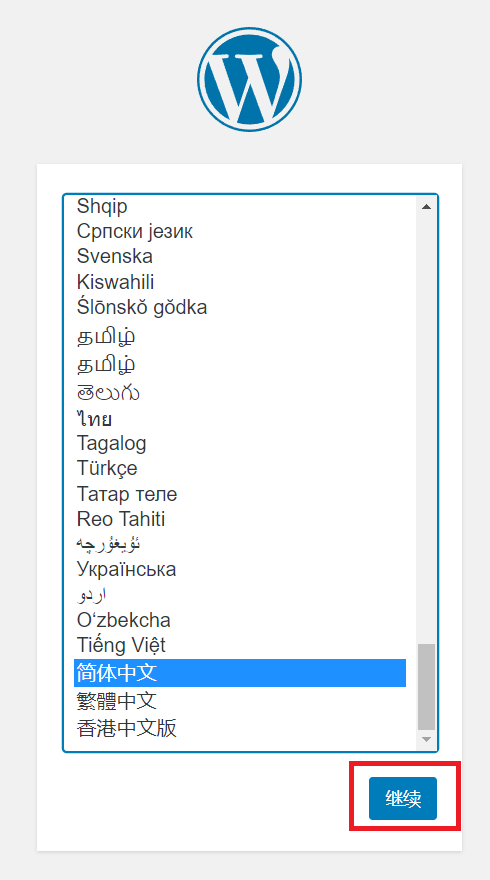Click the list scroll down arrow
This screenshot has width=490, height=880.
click(426, 739)
